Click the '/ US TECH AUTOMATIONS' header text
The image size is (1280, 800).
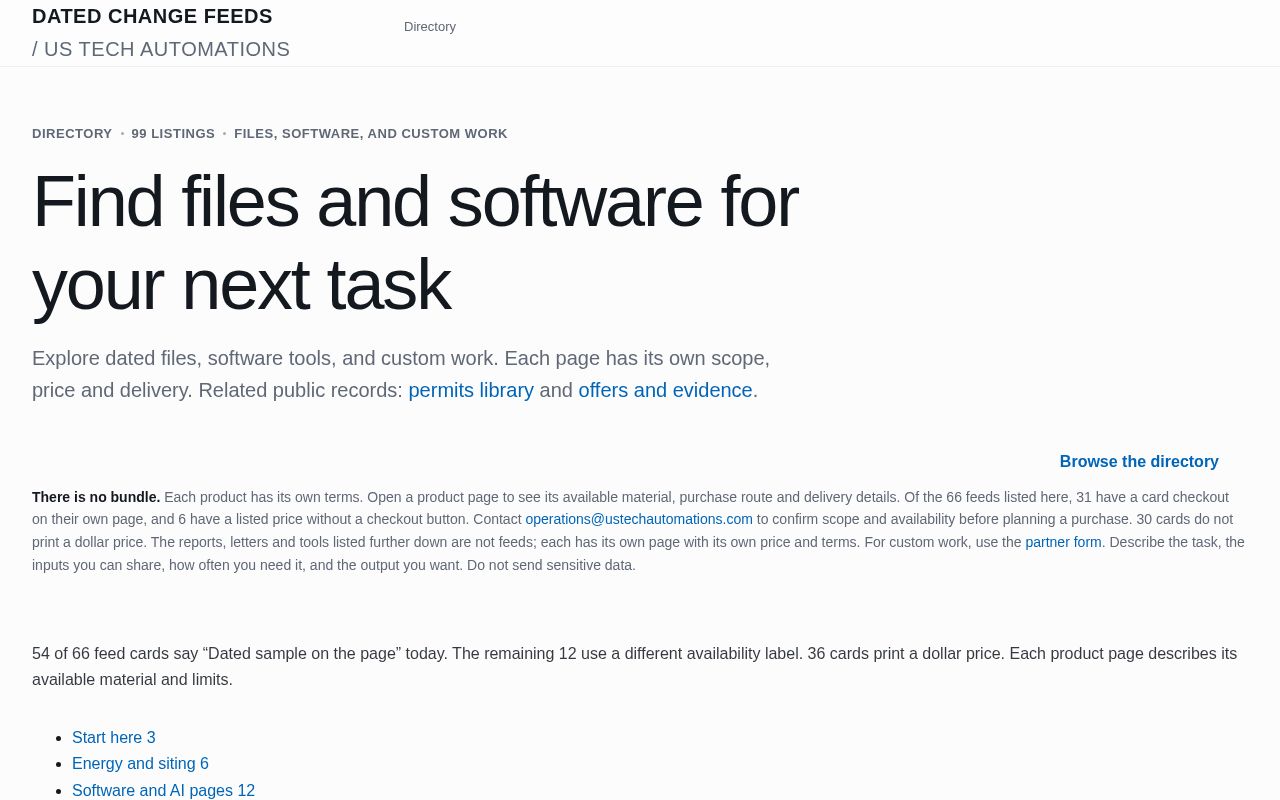coord(161,49)
